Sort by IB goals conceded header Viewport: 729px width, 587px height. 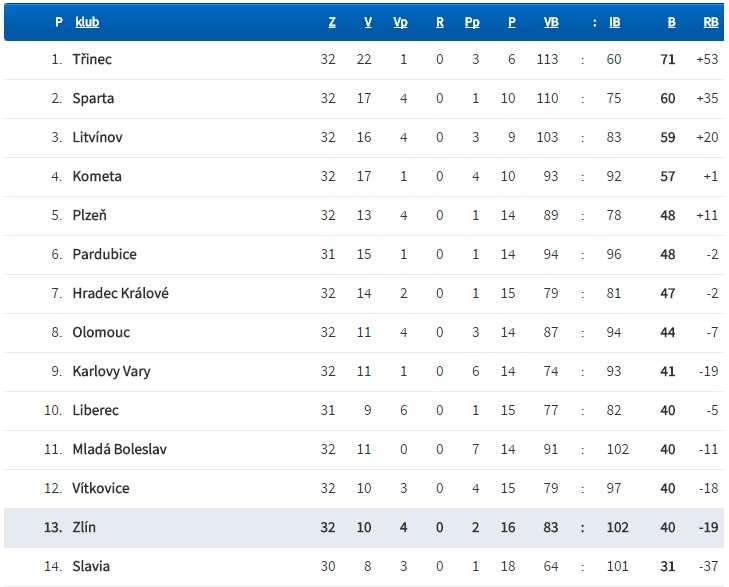click(x=614, y=22)
